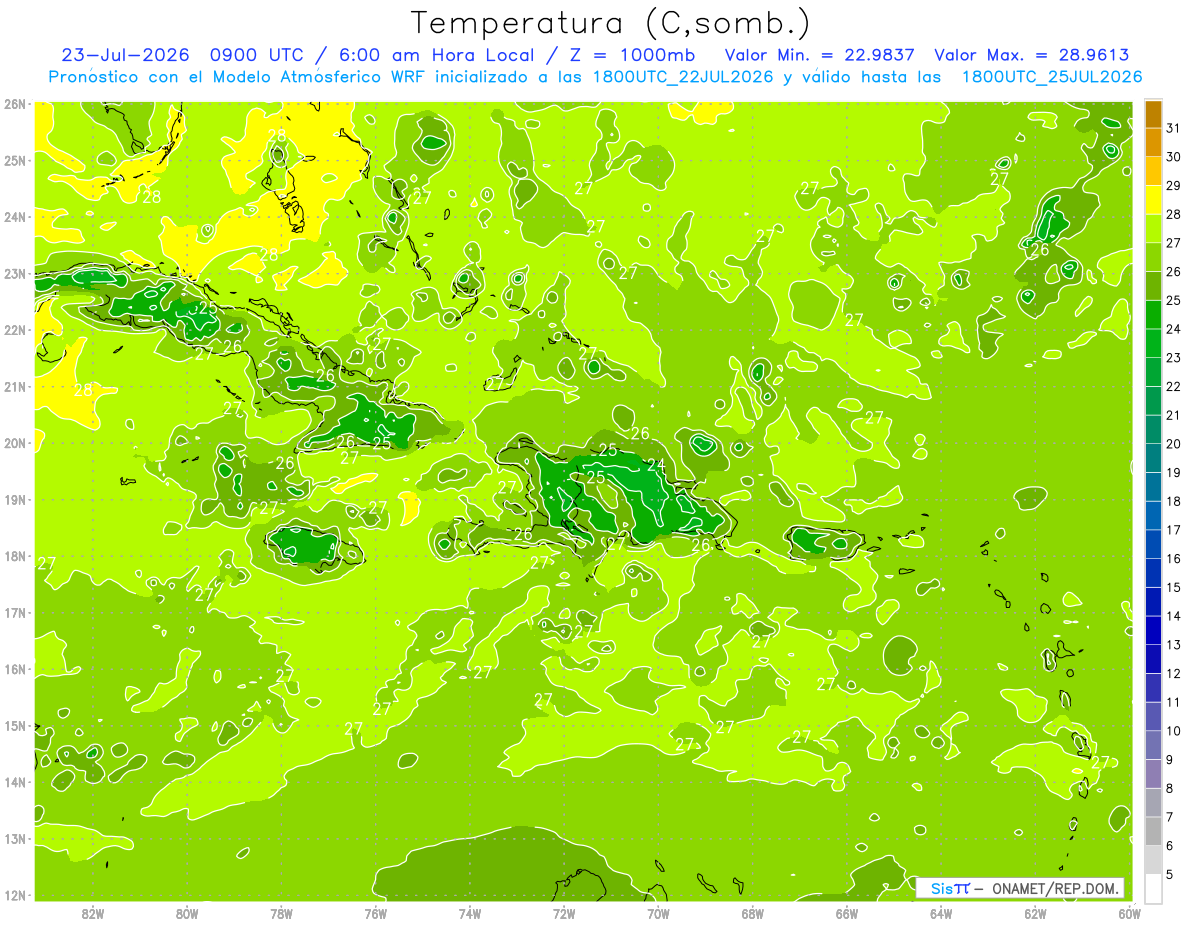Click the 'SisTT – ONAMET/REP.DOM.' credit box
This screenshot has height=927, width=1200.
1020,888
